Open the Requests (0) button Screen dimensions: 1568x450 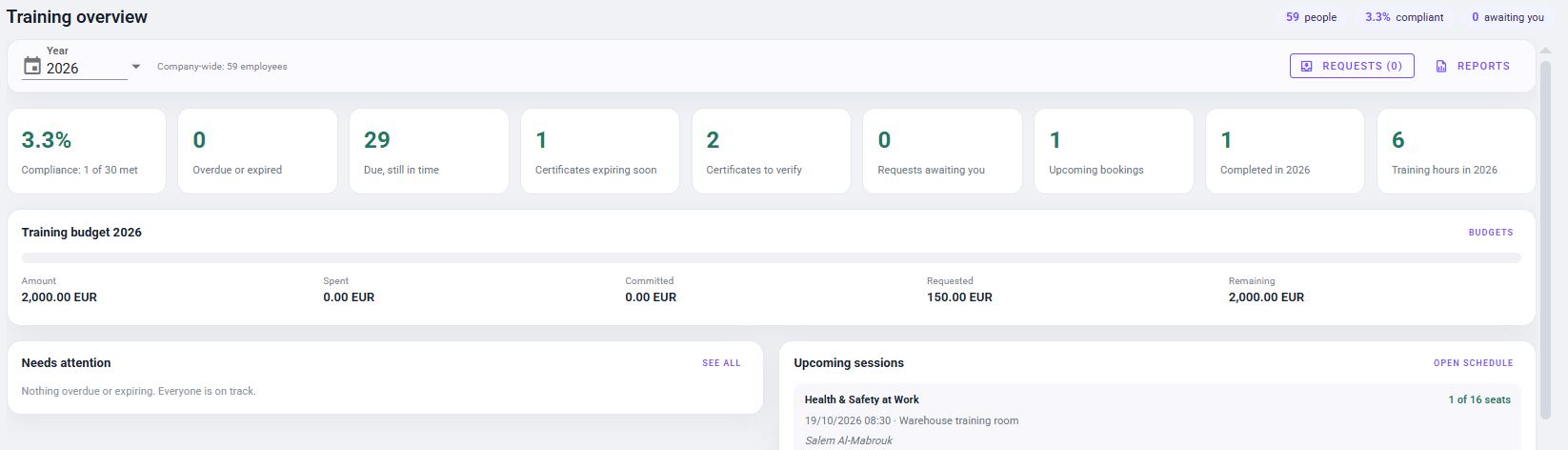point(1352,66)
